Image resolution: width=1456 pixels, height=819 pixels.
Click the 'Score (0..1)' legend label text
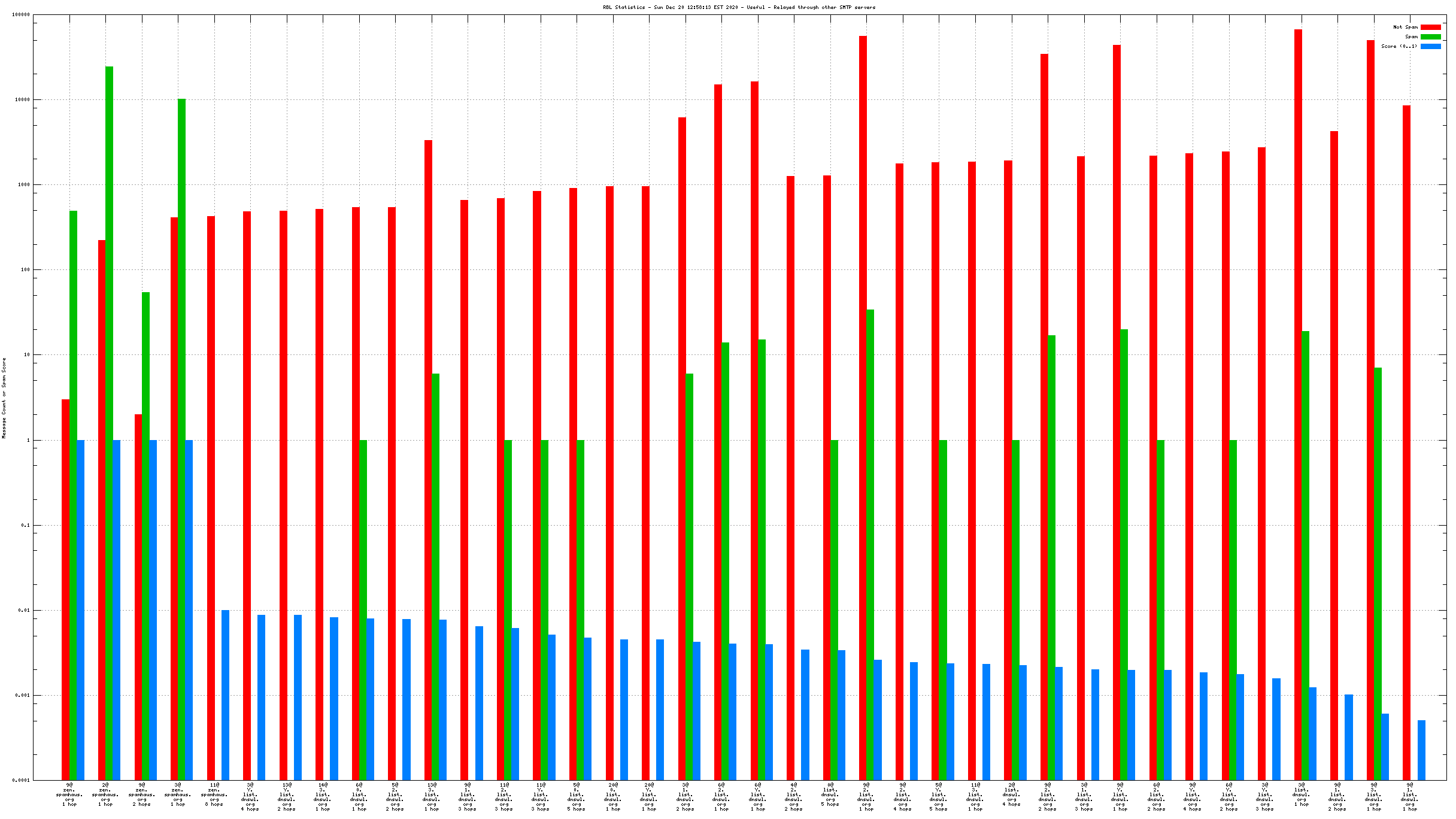coord(1399,46)
